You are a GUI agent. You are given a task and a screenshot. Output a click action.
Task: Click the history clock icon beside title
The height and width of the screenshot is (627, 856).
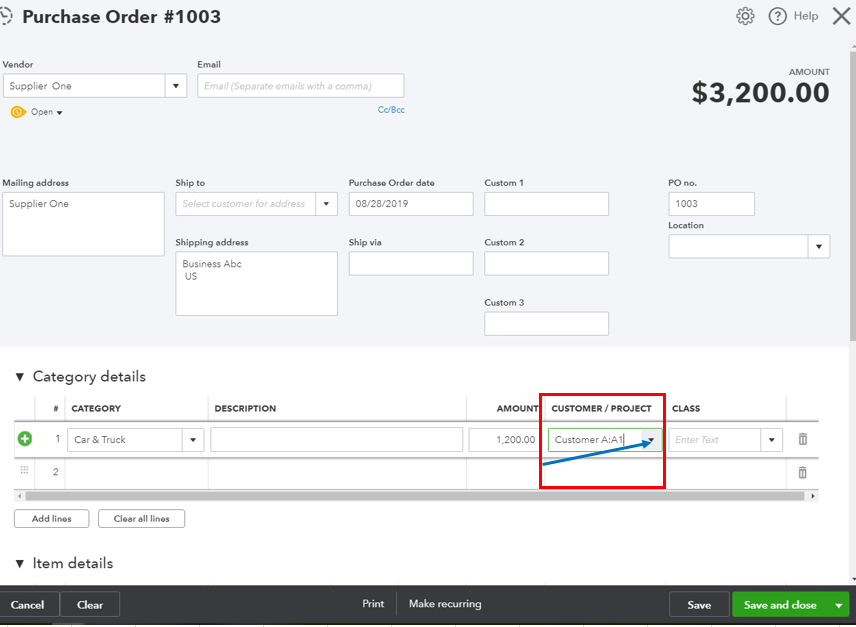coord(5,16)
